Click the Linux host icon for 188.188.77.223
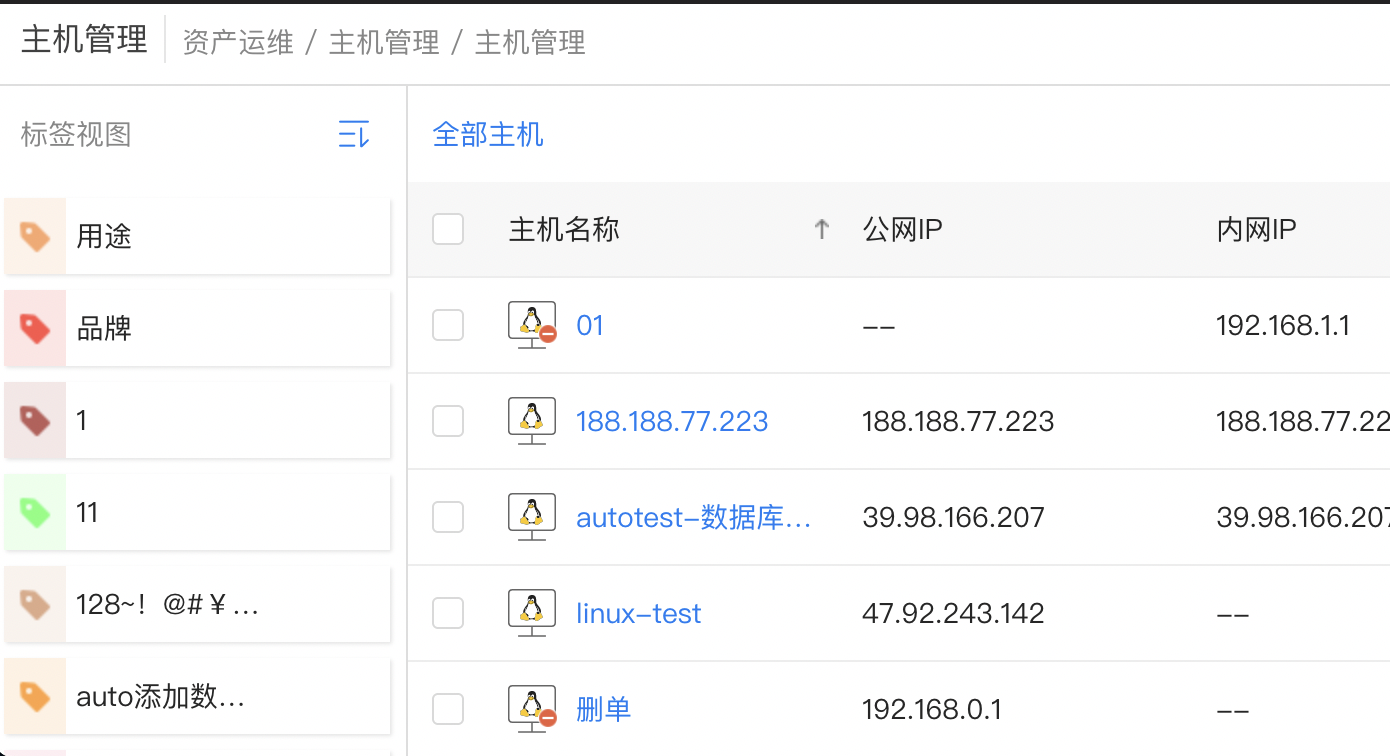The image size is (1390, 756). click(x=532, y=421)
